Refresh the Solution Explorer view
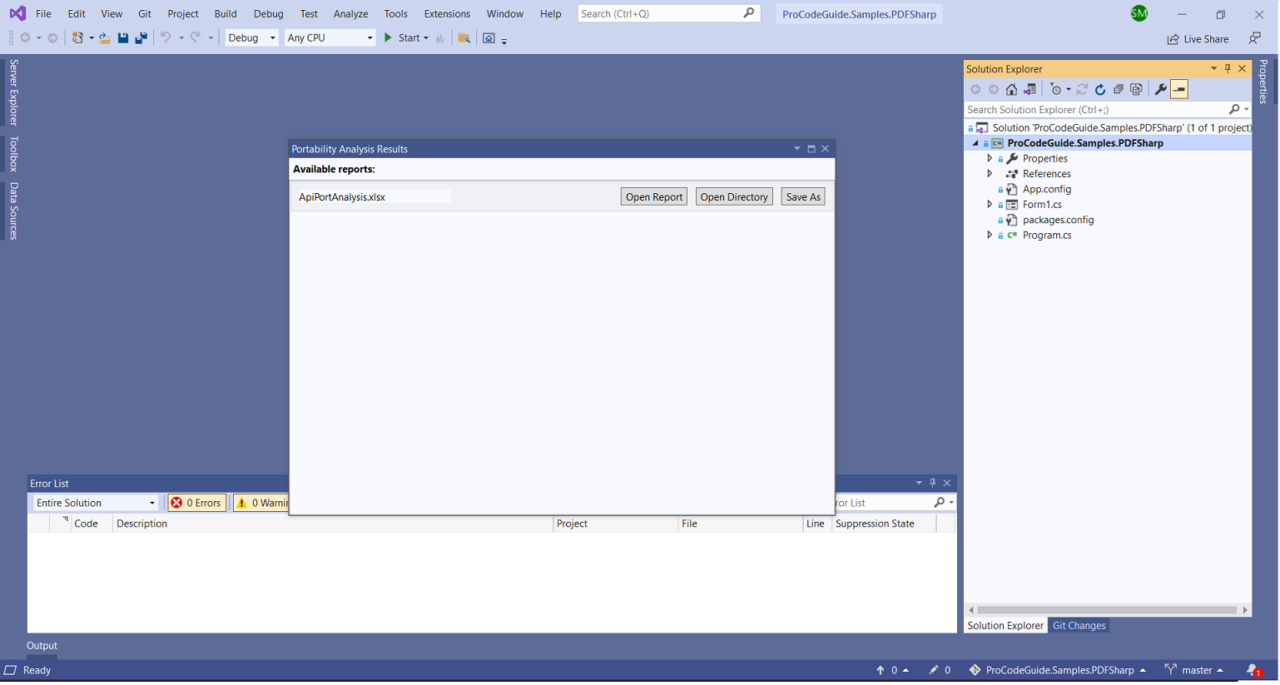1280x685 pixels. [1100, 90]
